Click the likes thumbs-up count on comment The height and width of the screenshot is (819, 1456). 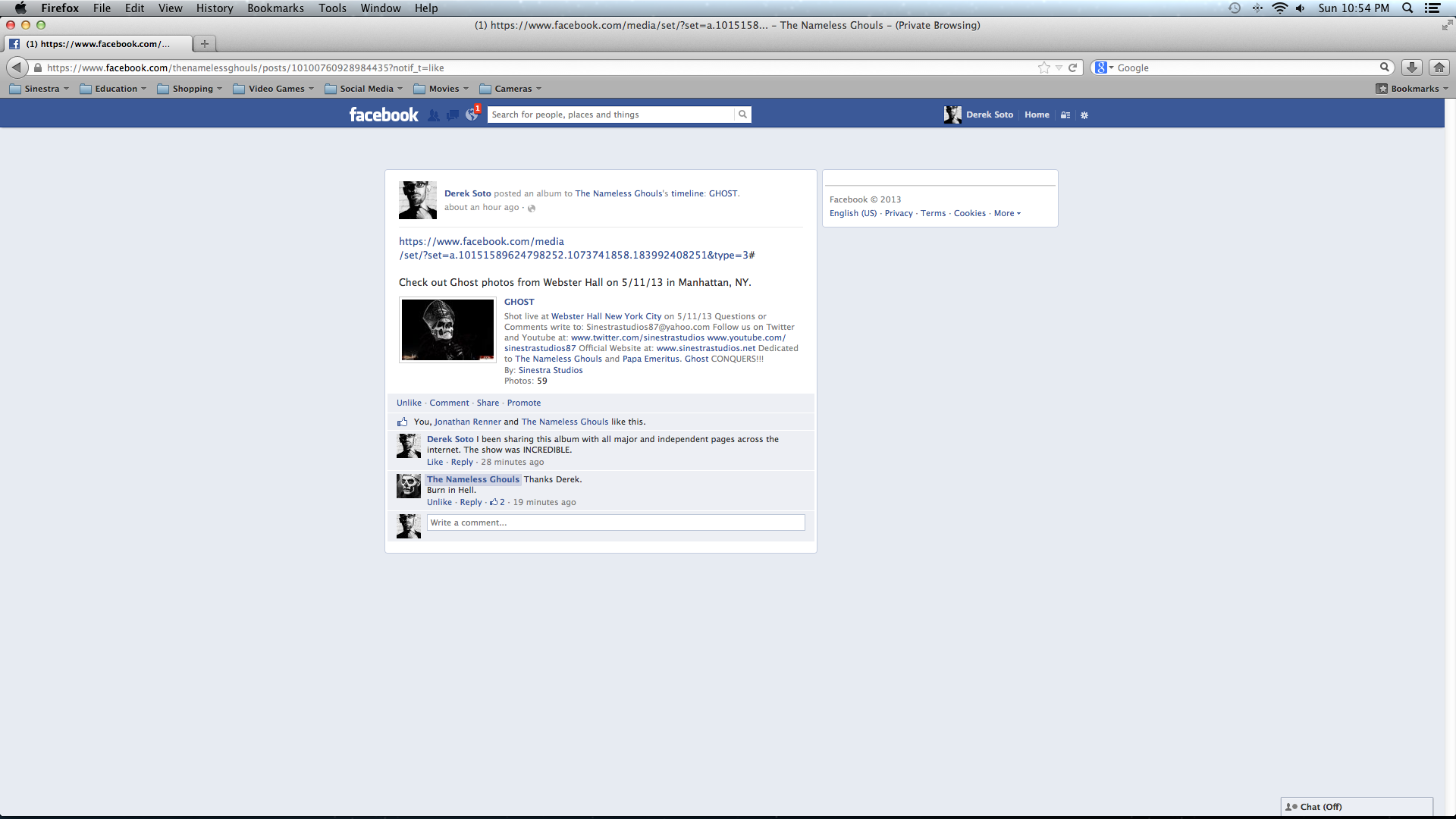(x=497, y=502)
